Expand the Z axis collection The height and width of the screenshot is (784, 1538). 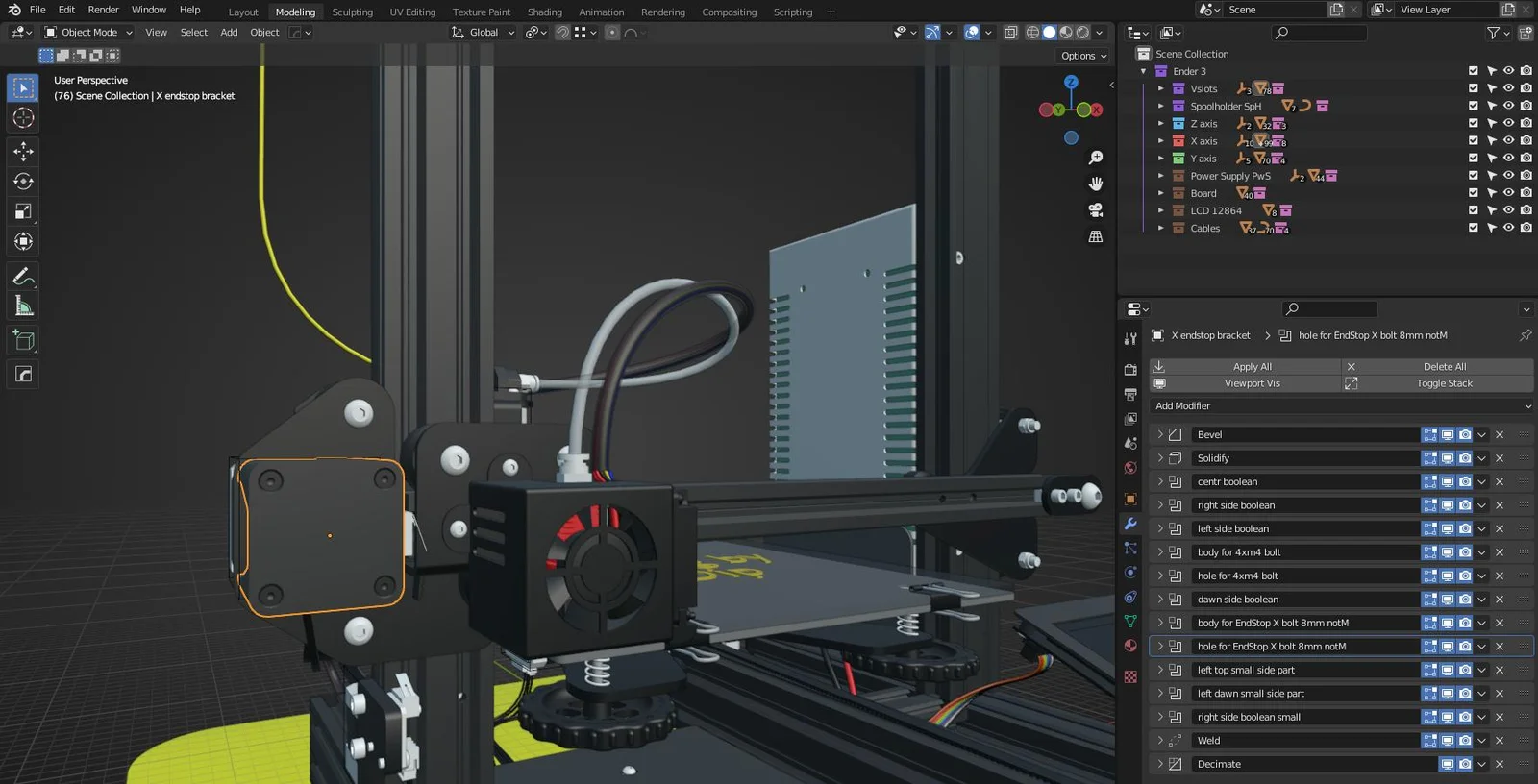coord(1160,124)
